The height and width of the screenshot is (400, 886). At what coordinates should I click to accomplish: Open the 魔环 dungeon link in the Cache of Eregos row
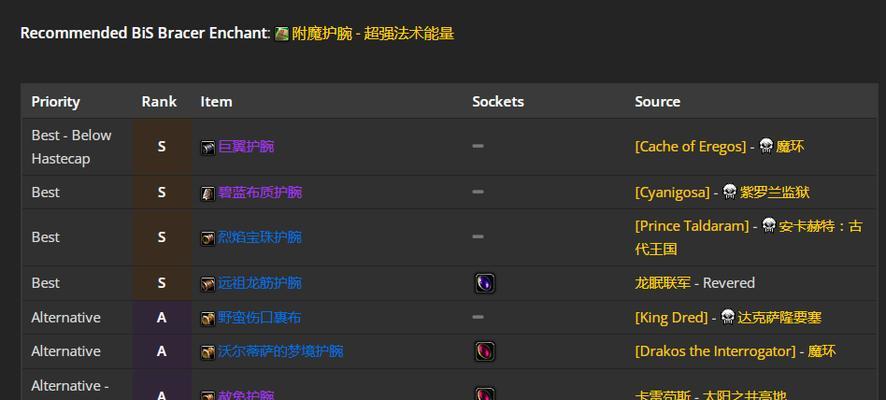790,147
